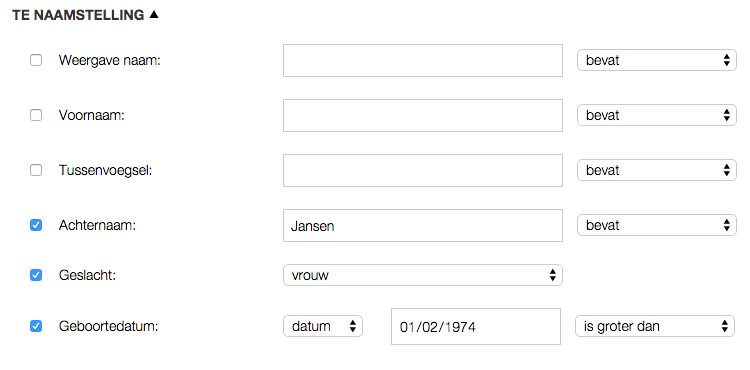Click the Weergave naam text field

pos(423,60)
